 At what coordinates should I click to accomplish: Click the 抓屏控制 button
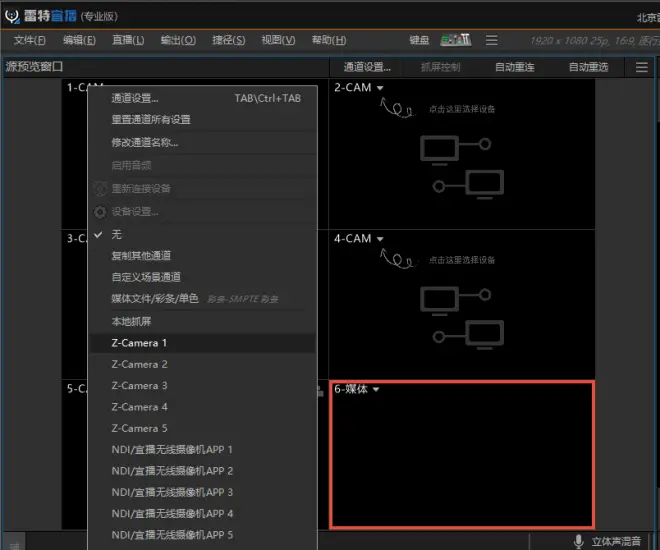pos(440,67)
